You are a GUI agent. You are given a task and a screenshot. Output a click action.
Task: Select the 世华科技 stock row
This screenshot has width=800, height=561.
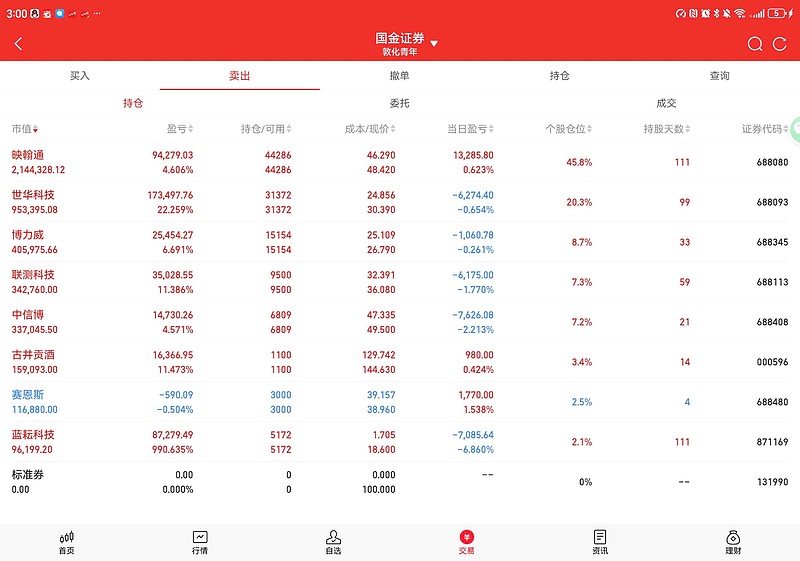point(400,202)
